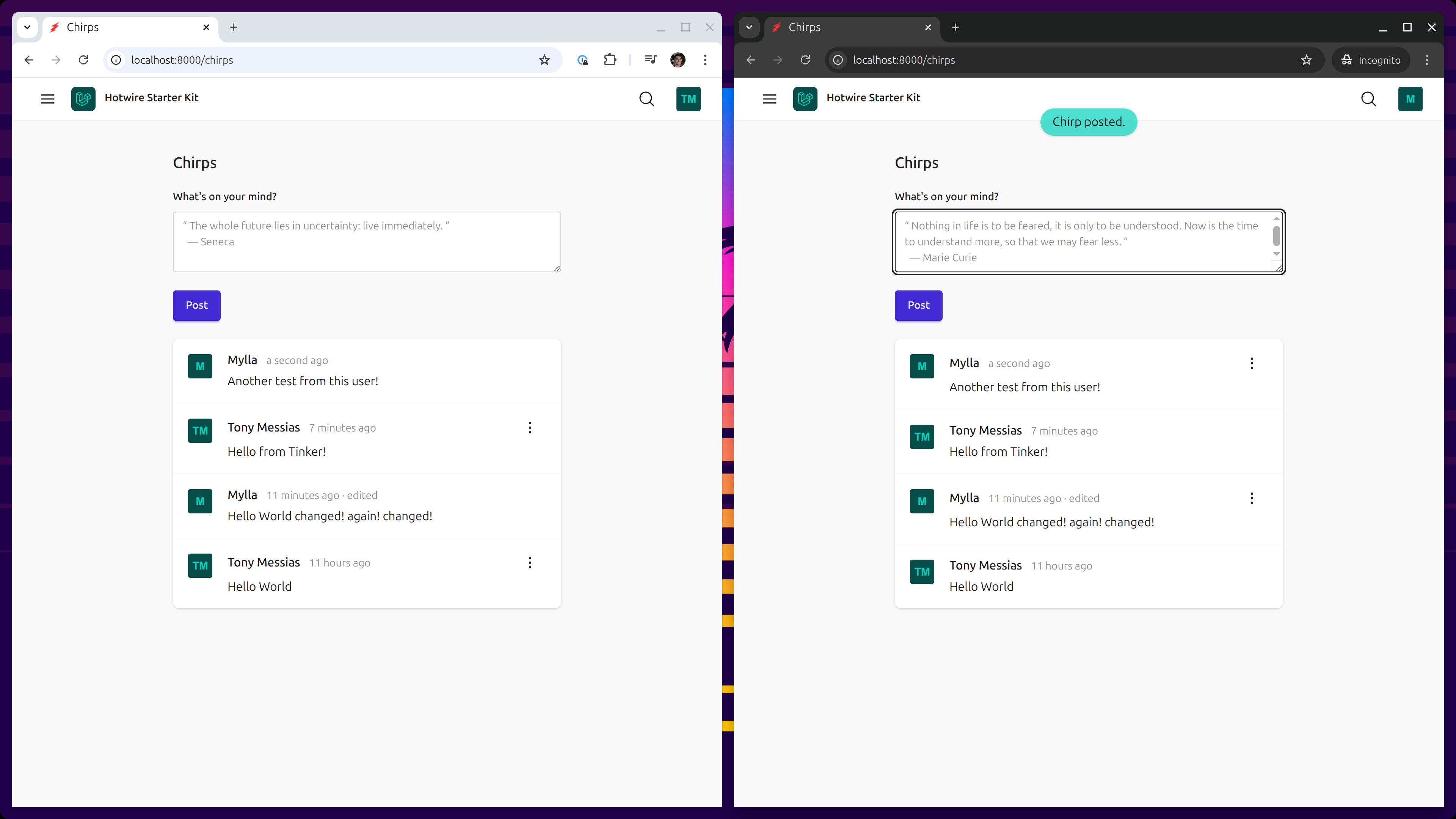Image resolution: width=1456 pixels, height=819 pixels.
Task: Click search icon in incognito window
Action: [1368, 99]
